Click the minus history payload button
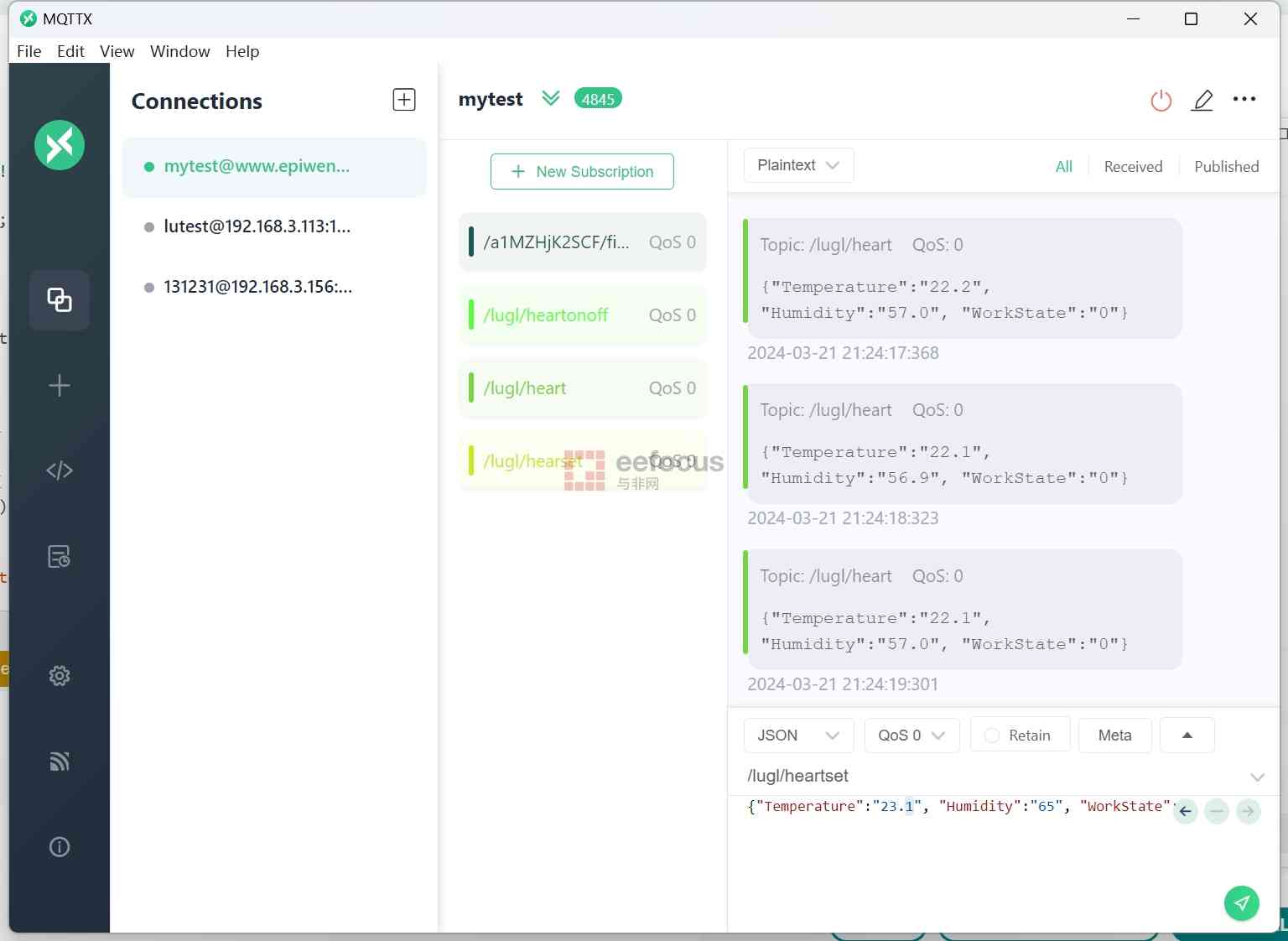This screenshot has height=941, width=1288. pyautogui.click(x=1217, y=811)
